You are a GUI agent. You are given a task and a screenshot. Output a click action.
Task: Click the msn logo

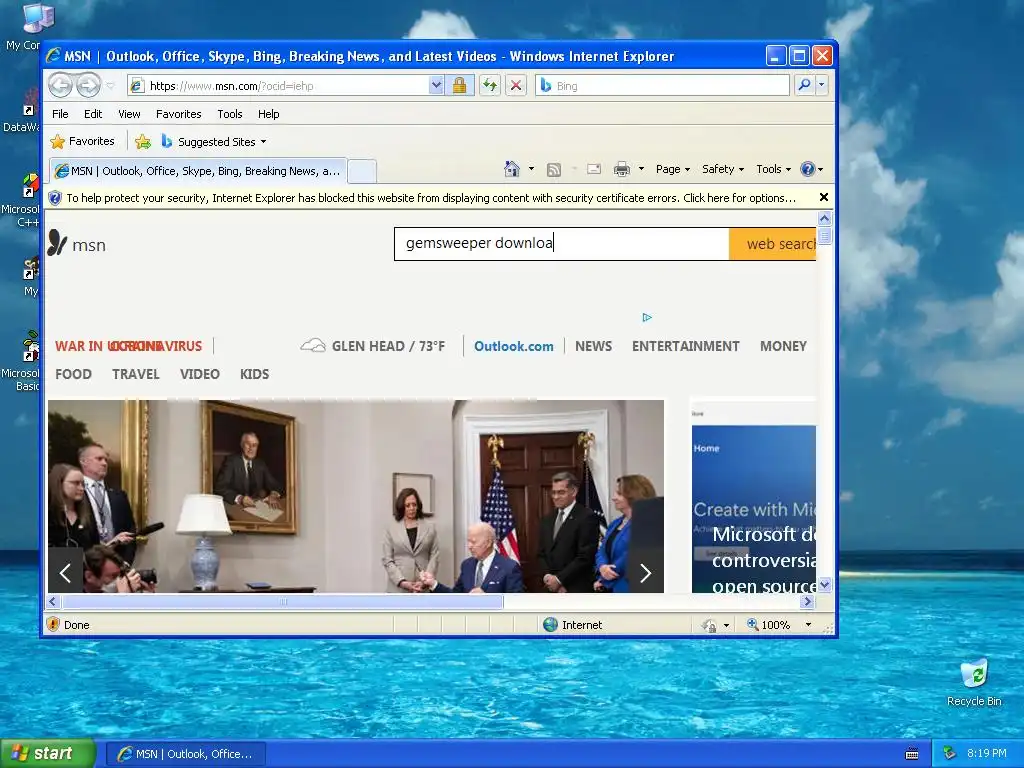pos(77,244)
